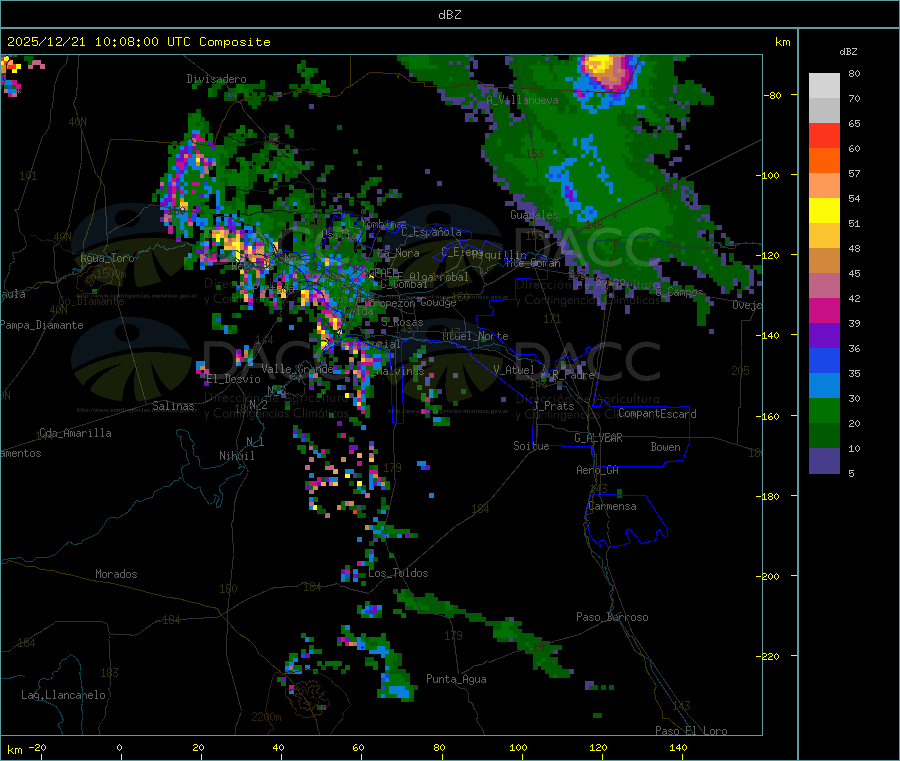Click the 'R_Padre' map label
The width and height of the screenshot is (900, 761).
(x=573, y=375)
